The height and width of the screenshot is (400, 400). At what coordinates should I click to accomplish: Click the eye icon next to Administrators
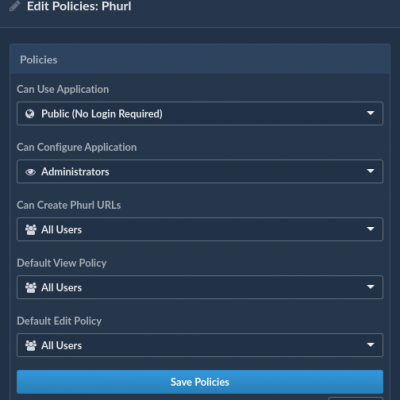tap(30, 172)
